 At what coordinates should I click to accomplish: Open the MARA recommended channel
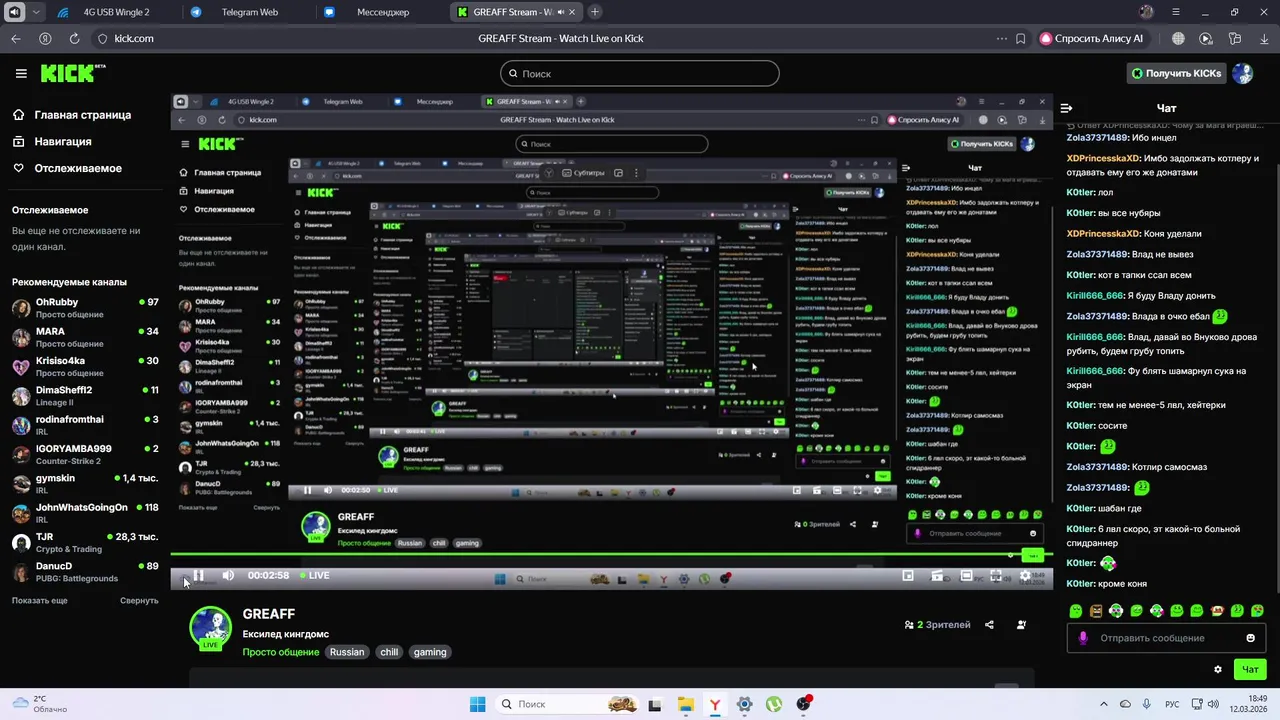85,337
